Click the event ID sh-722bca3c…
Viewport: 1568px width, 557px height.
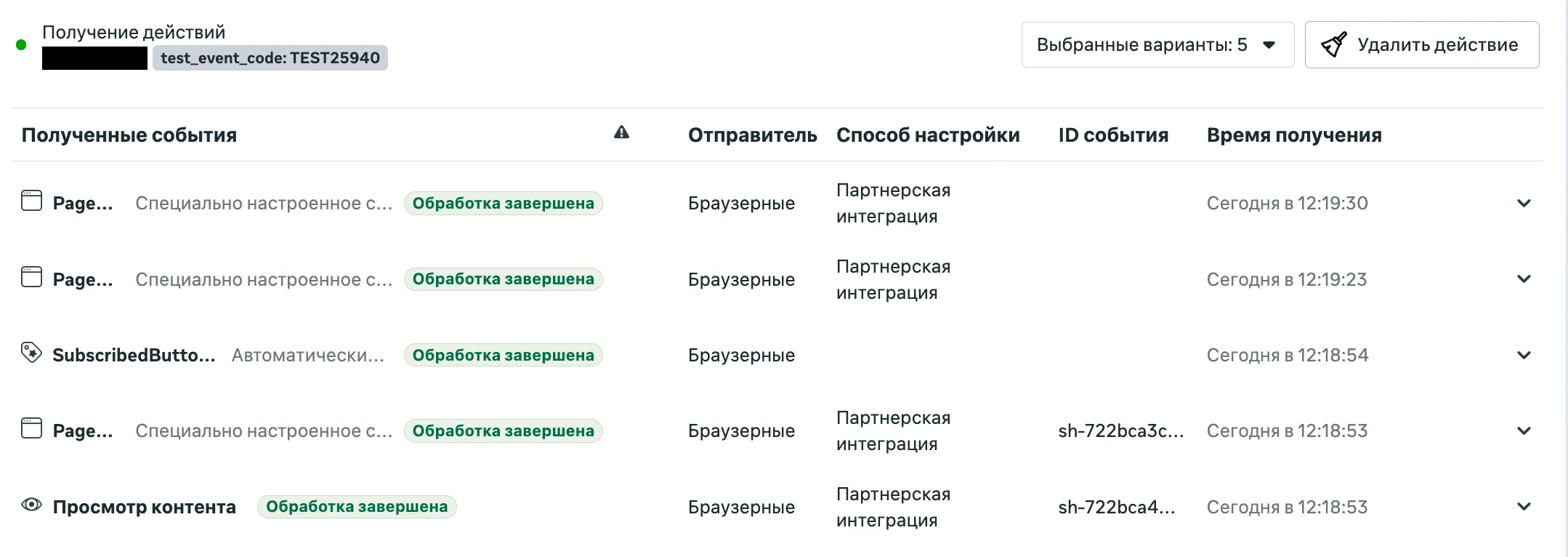(x=1121, y=431)
